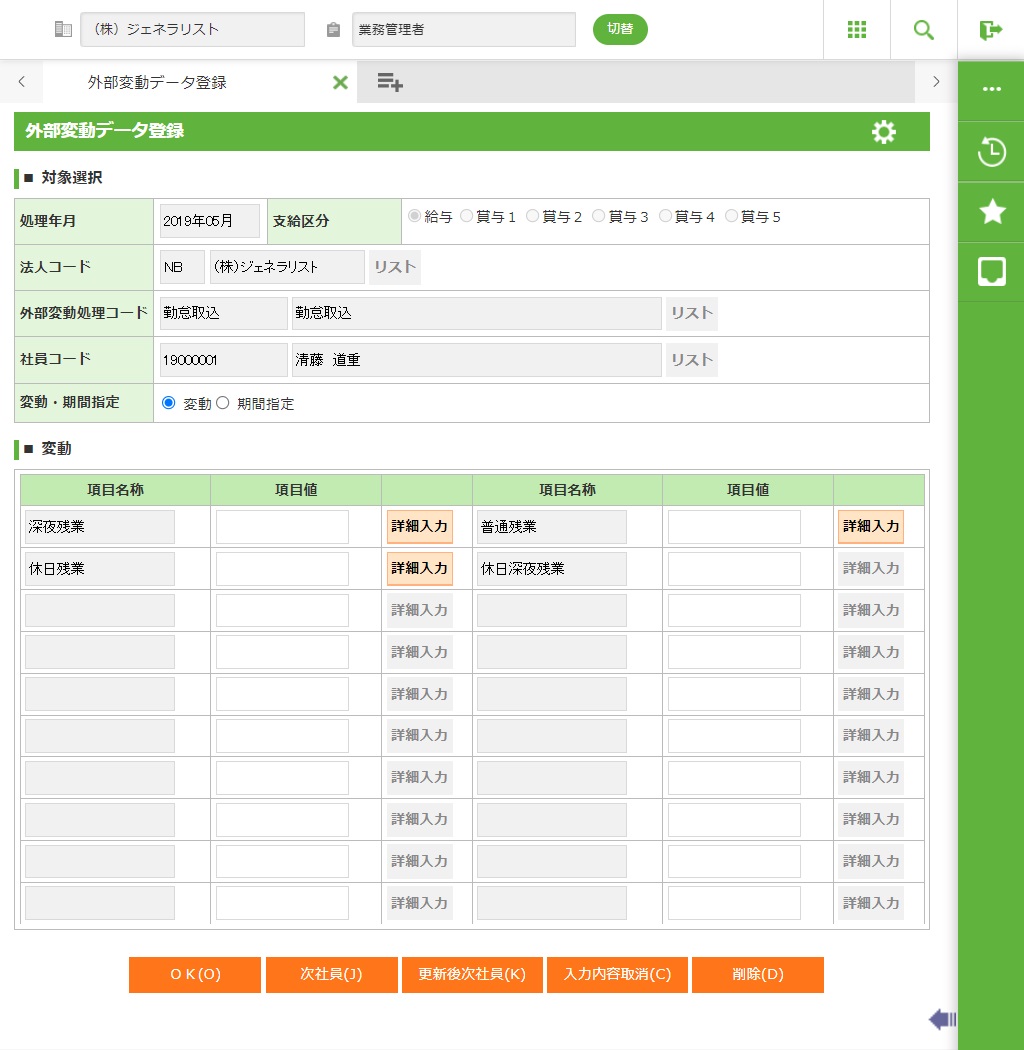Open settings gear in form header
1024x1050 pixels.
click(883, 132)
